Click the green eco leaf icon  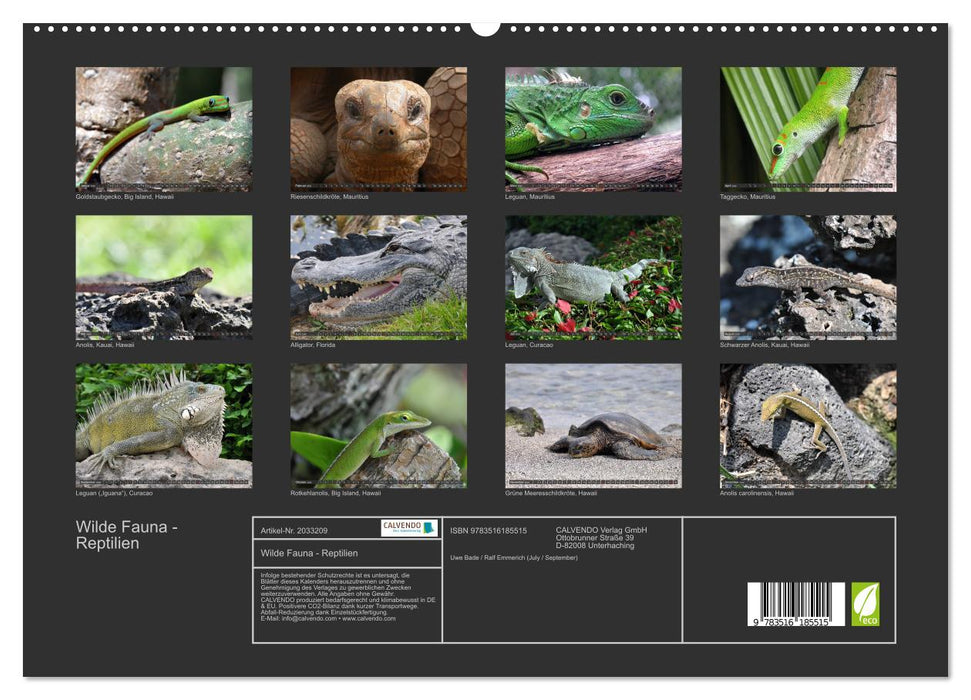866,600
